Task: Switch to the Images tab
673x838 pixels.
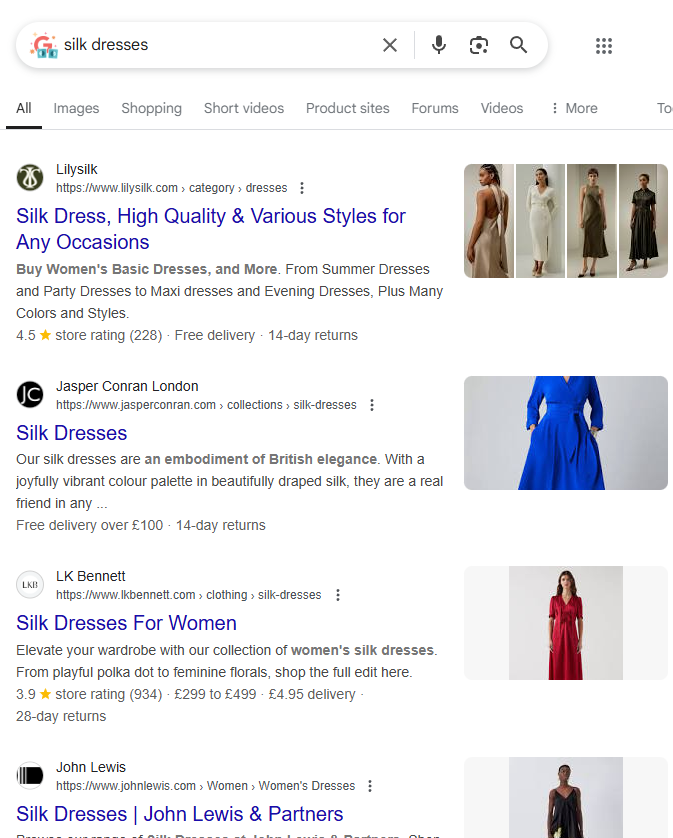Action: [76, 108]
